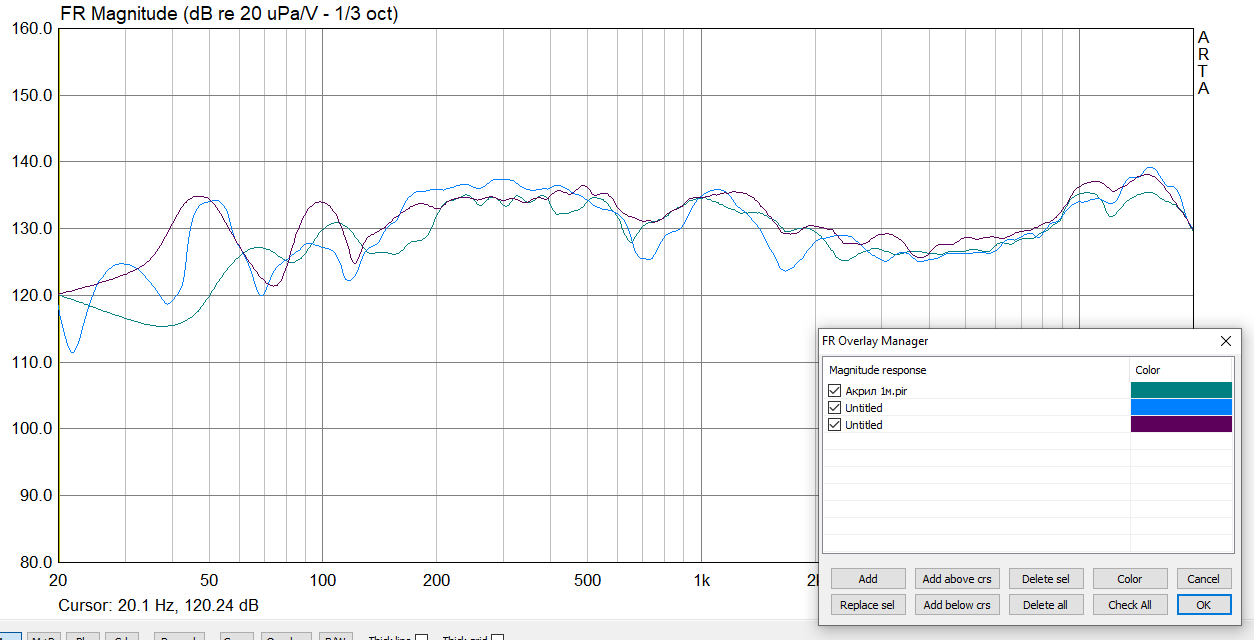Click Add below crs button
The image size is (1254, 640).
956,605
